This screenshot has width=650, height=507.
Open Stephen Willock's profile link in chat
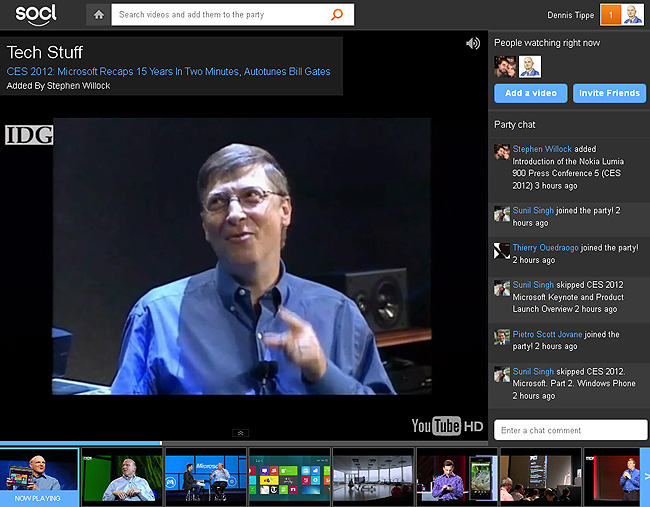click(x=542, y=149)
